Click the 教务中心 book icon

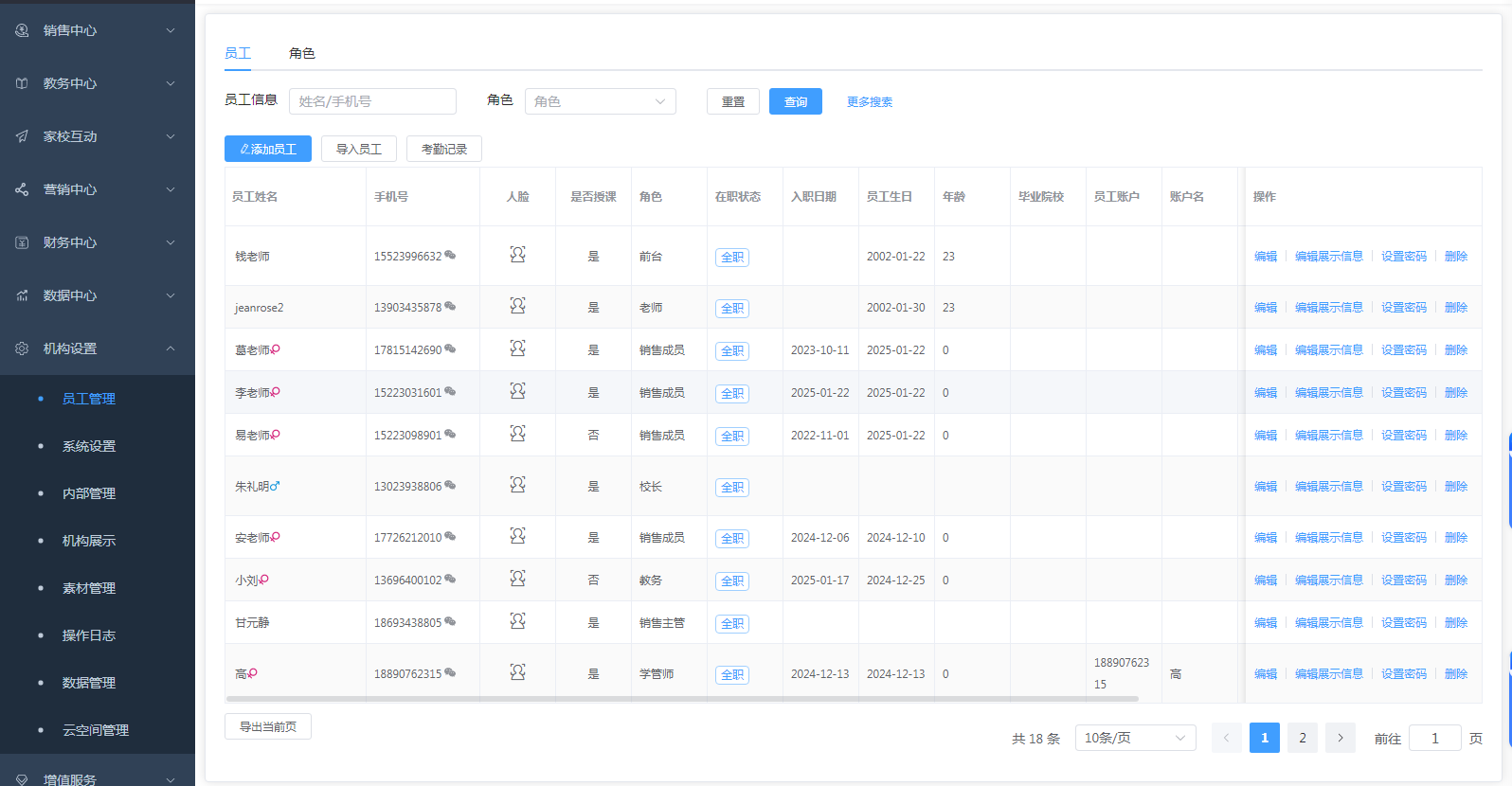pos(22,83)
